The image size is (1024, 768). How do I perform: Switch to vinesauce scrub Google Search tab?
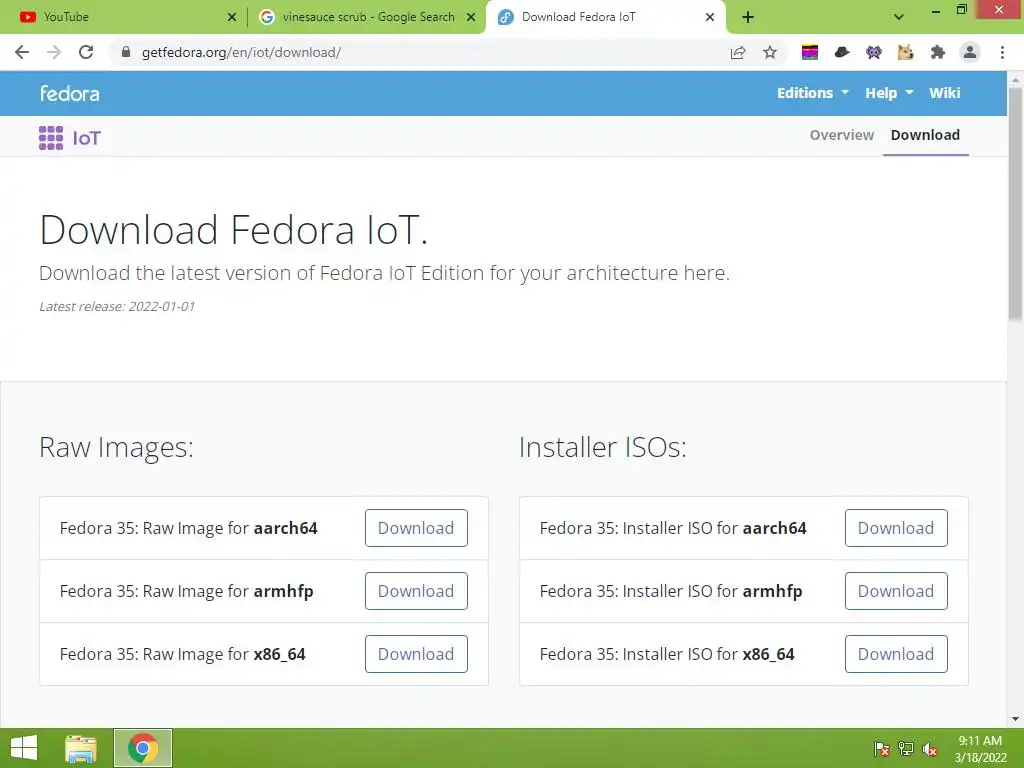pos(368,17)
